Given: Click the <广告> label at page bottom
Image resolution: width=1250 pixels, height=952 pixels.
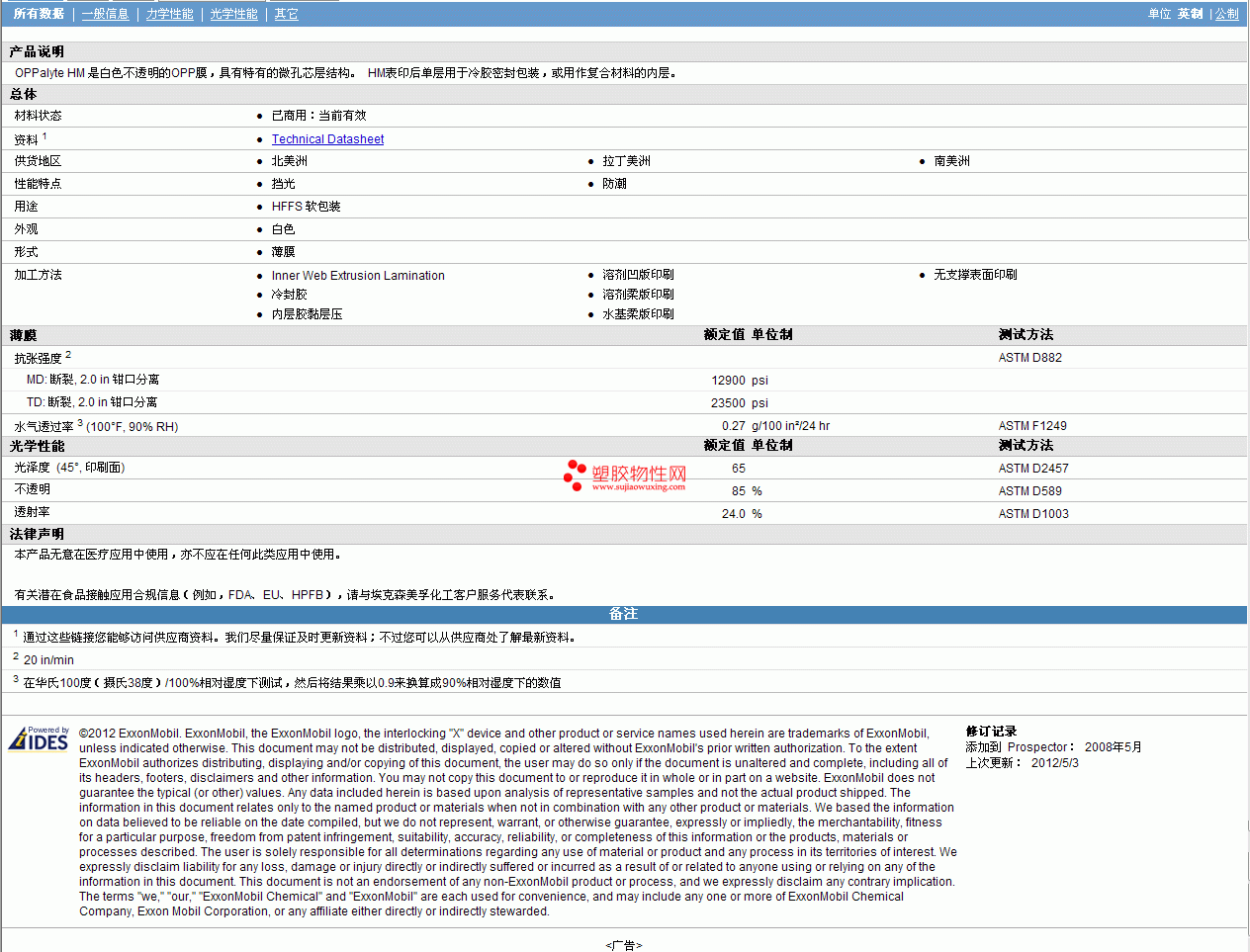Looking at the screenshot, I should (x=624, y=946).
